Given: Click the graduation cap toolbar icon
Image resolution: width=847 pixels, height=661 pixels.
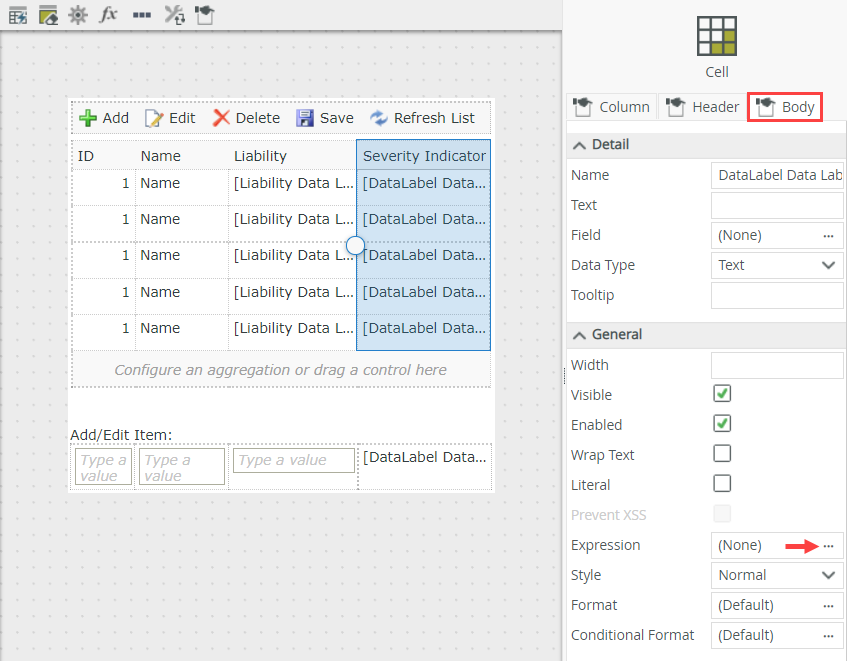Looking at the screenshot, I should coord(204,15).
